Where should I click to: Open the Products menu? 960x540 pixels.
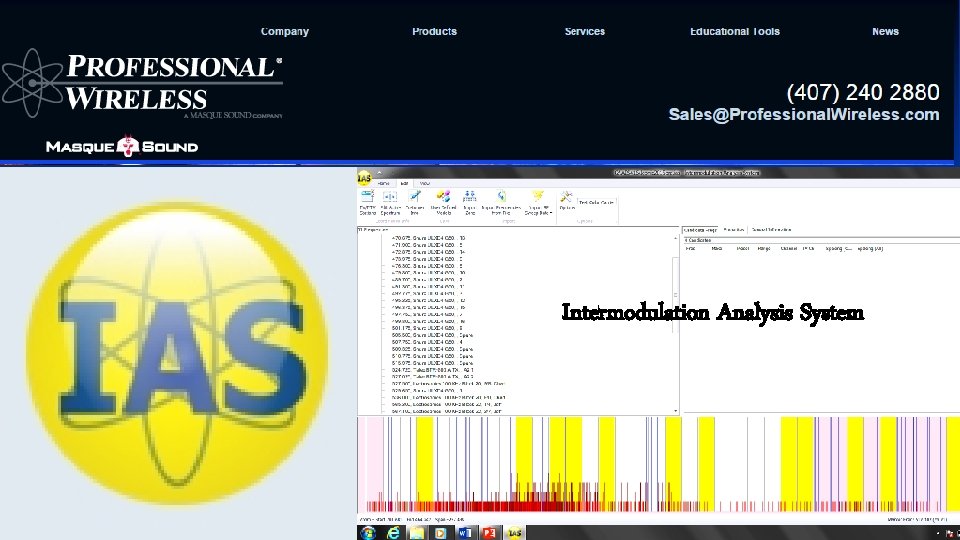pyautogui.click(x=434, y=31)
